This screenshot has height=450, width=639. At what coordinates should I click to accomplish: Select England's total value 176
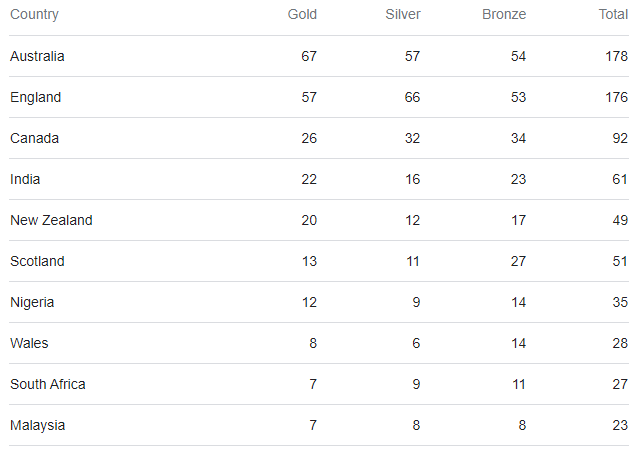pyautogui.click(x=616, y=97)
